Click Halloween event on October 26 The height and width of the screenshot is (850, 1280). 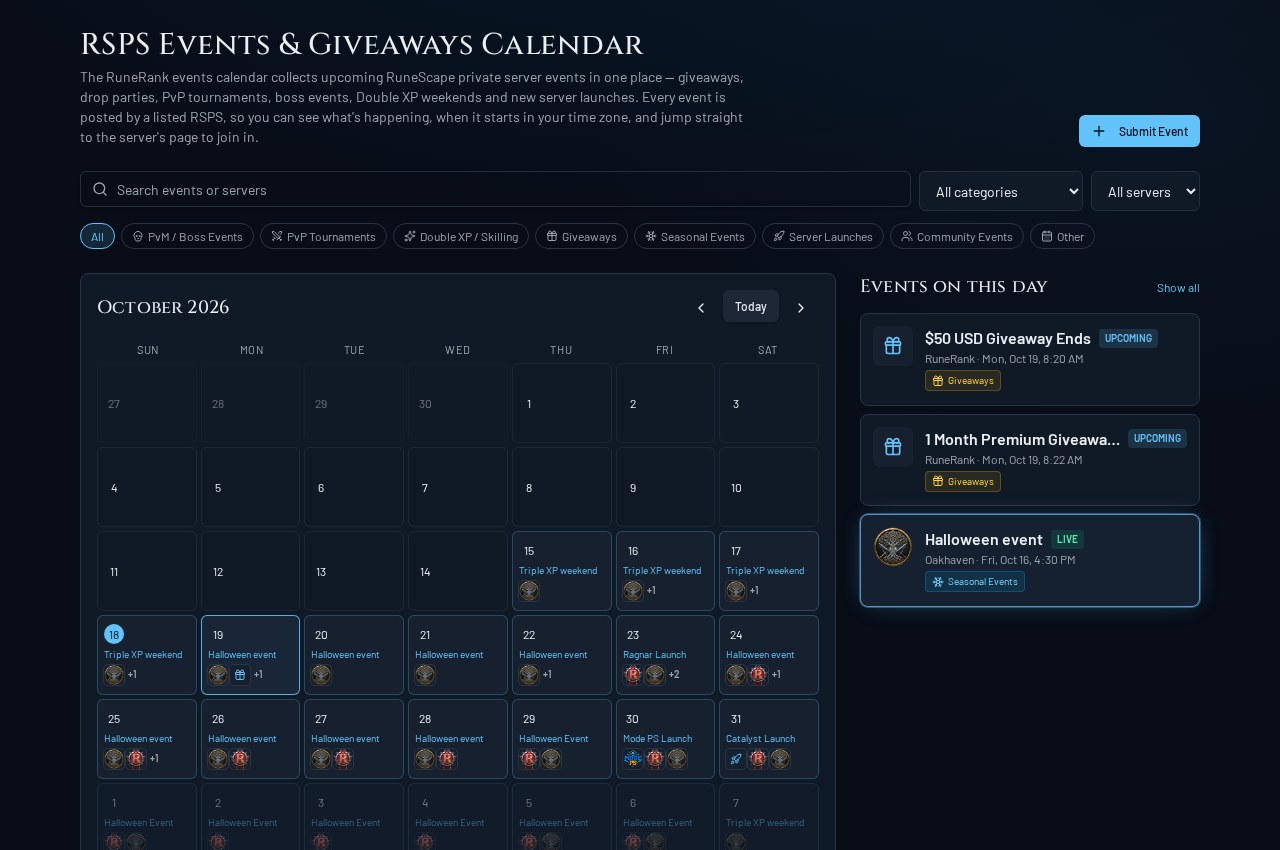(242, 738)
